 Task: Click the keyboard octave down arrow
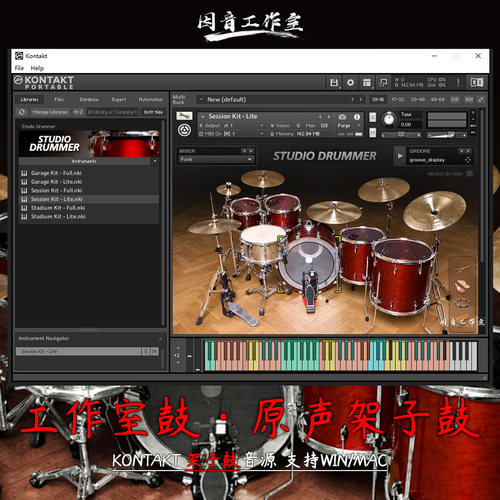(x=178, y=362)
